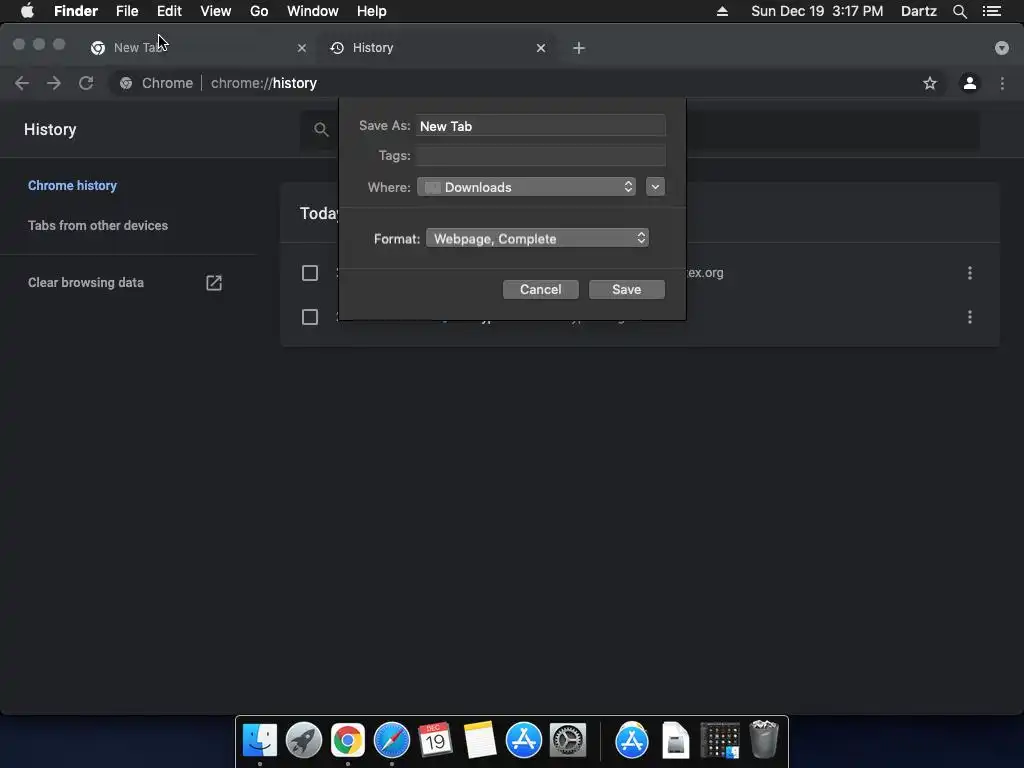Open Launchpad rocket icon in Dock
This screenshot has height=768, width=1024.
[304, 741]
